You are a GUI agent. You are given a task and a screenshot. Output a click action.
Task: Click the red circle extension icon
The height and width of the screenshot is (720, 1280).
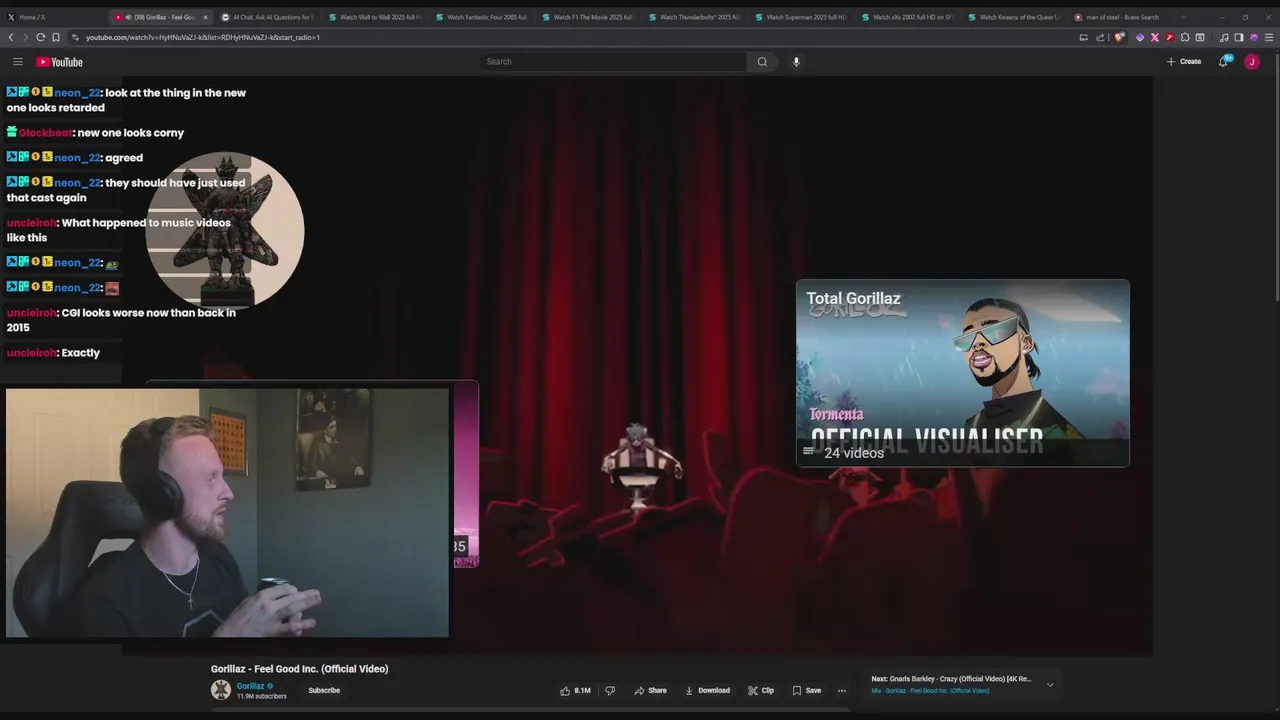click(x=1170, y=37)
